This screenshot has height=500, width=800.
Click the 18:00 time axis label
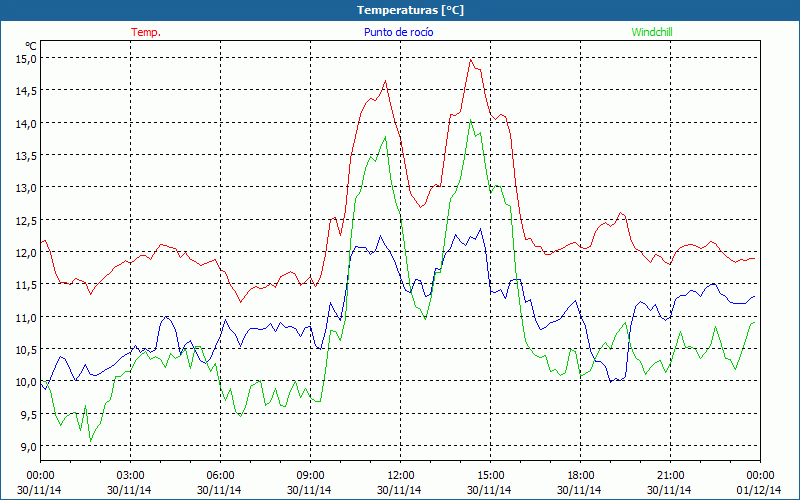pos(581,476)
